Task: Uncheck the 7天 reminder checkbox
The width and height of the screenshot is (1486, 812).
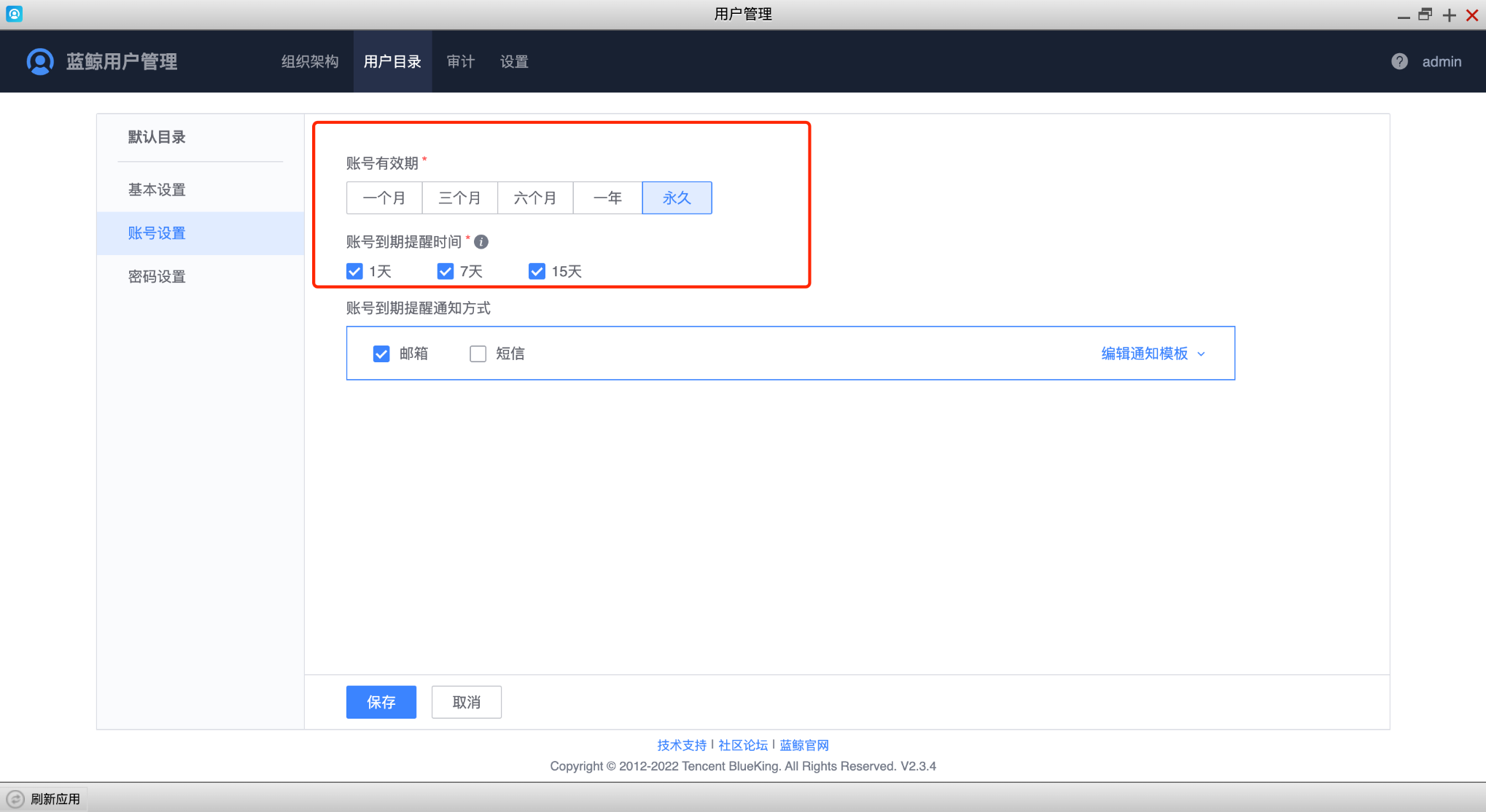Action: point(446,270)
